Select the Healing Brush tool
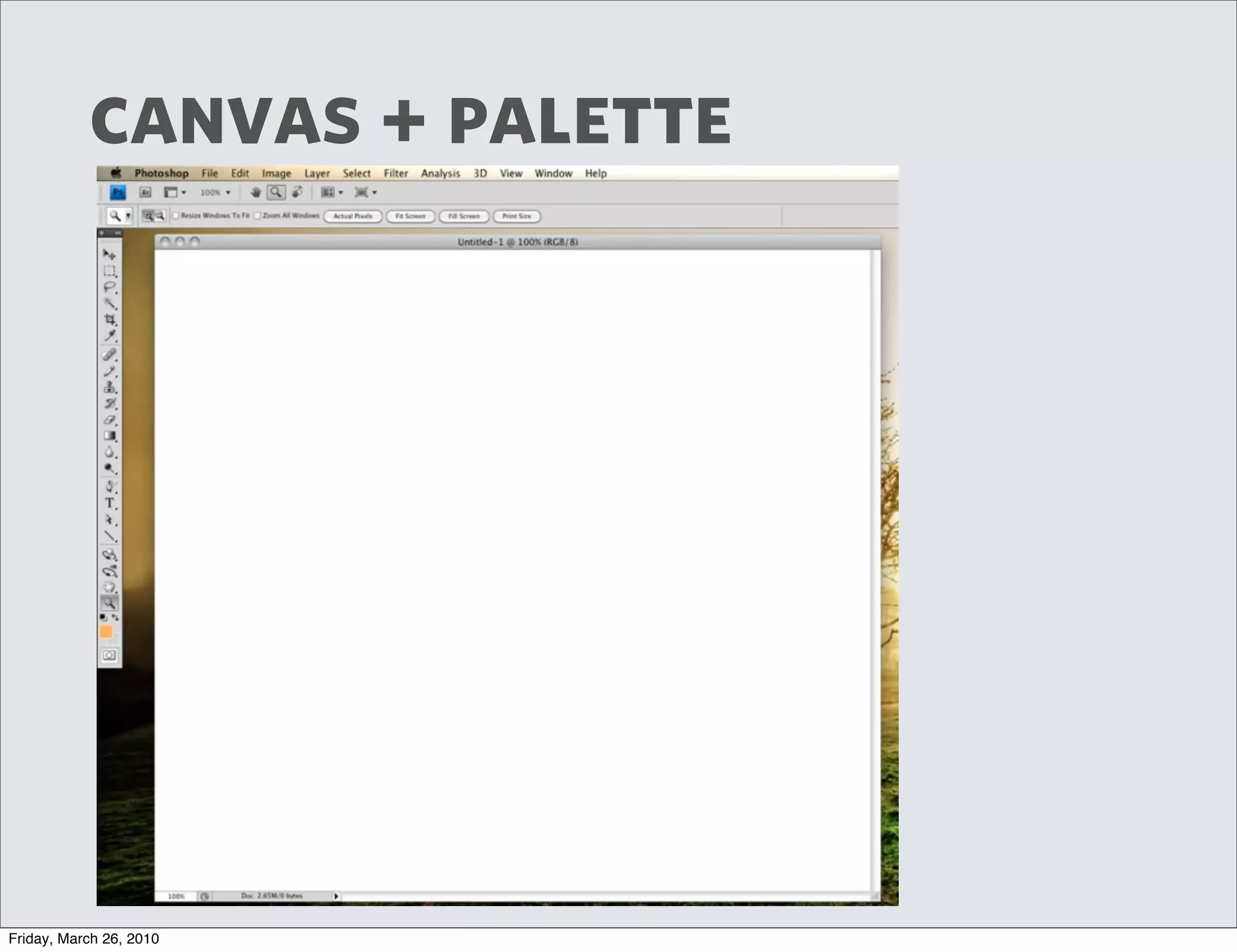The height and width of the screenshot is (952, 1237). (x=109, y=355)
